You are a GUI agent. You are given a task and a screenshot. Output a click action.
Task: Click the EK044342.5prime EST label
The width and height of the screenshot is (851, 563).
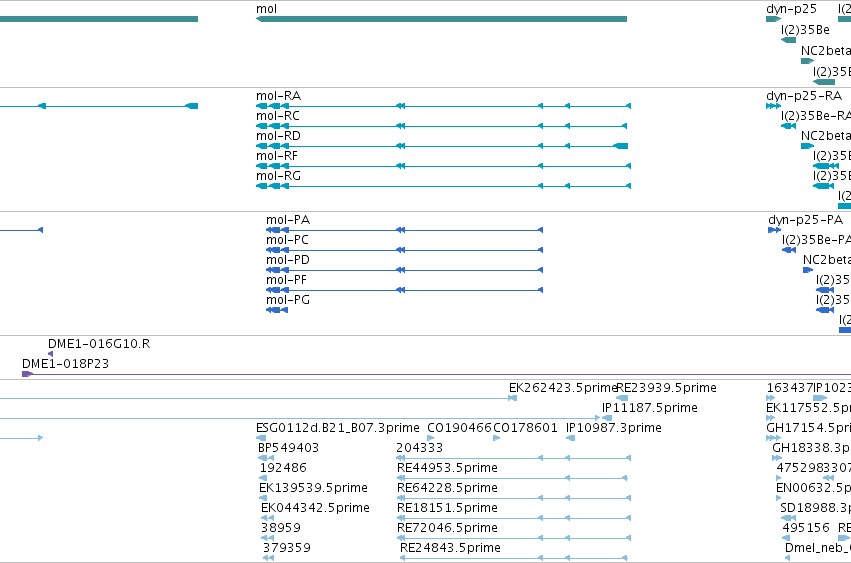(x=315, y=508)
